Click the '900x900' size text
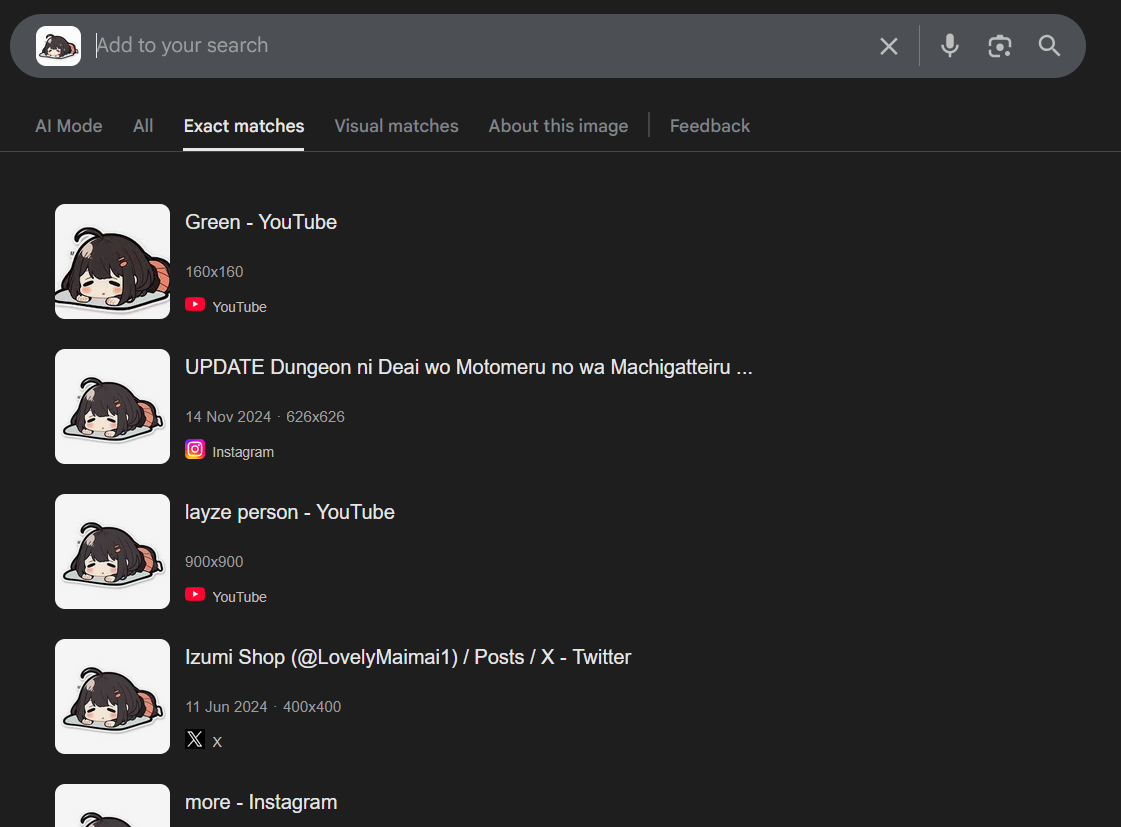Viewport: 1121px width, 827px height. (x=214, y=563)
